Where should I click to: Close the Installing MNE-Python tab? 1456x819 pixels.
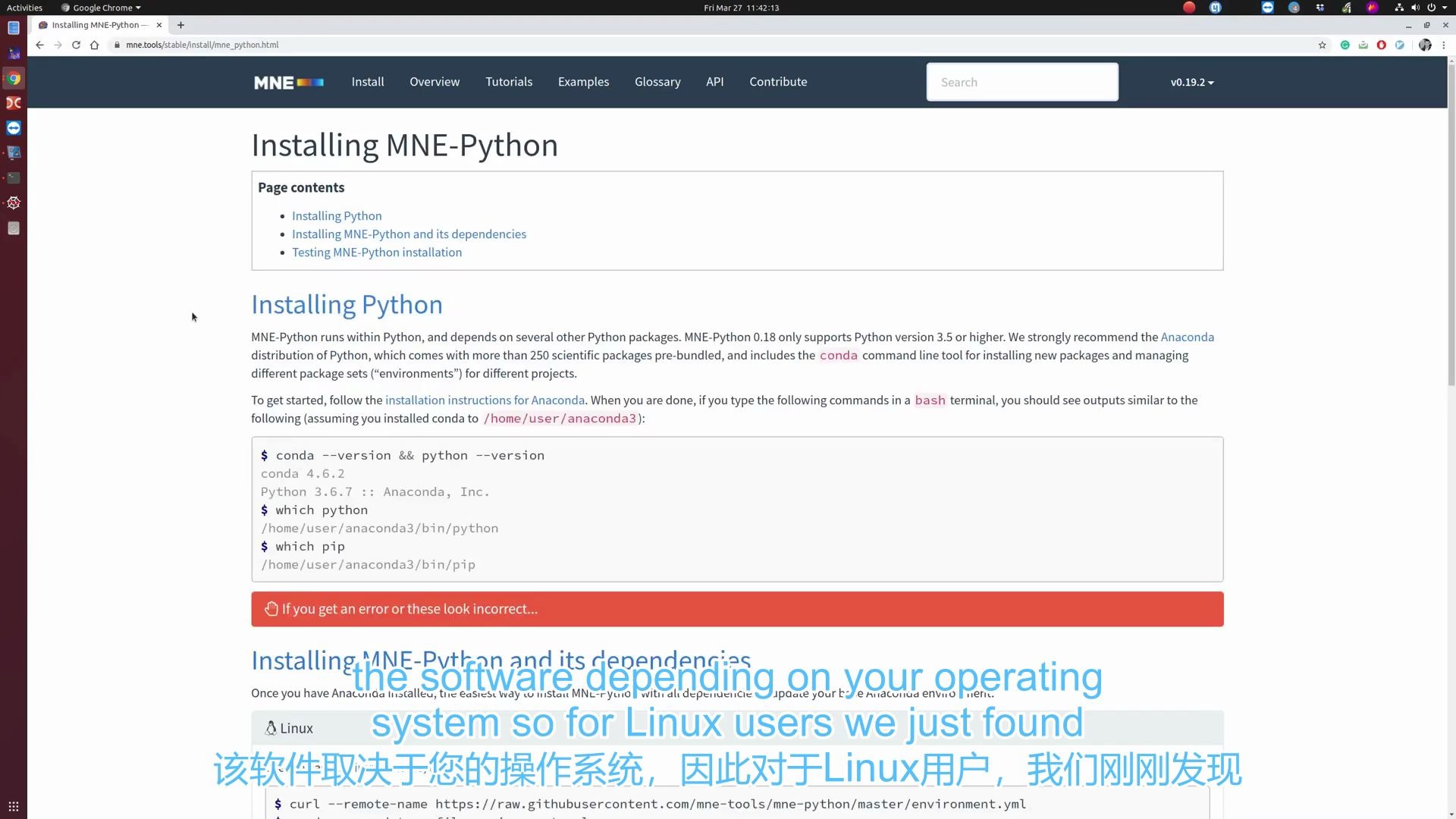click(159, 25)
